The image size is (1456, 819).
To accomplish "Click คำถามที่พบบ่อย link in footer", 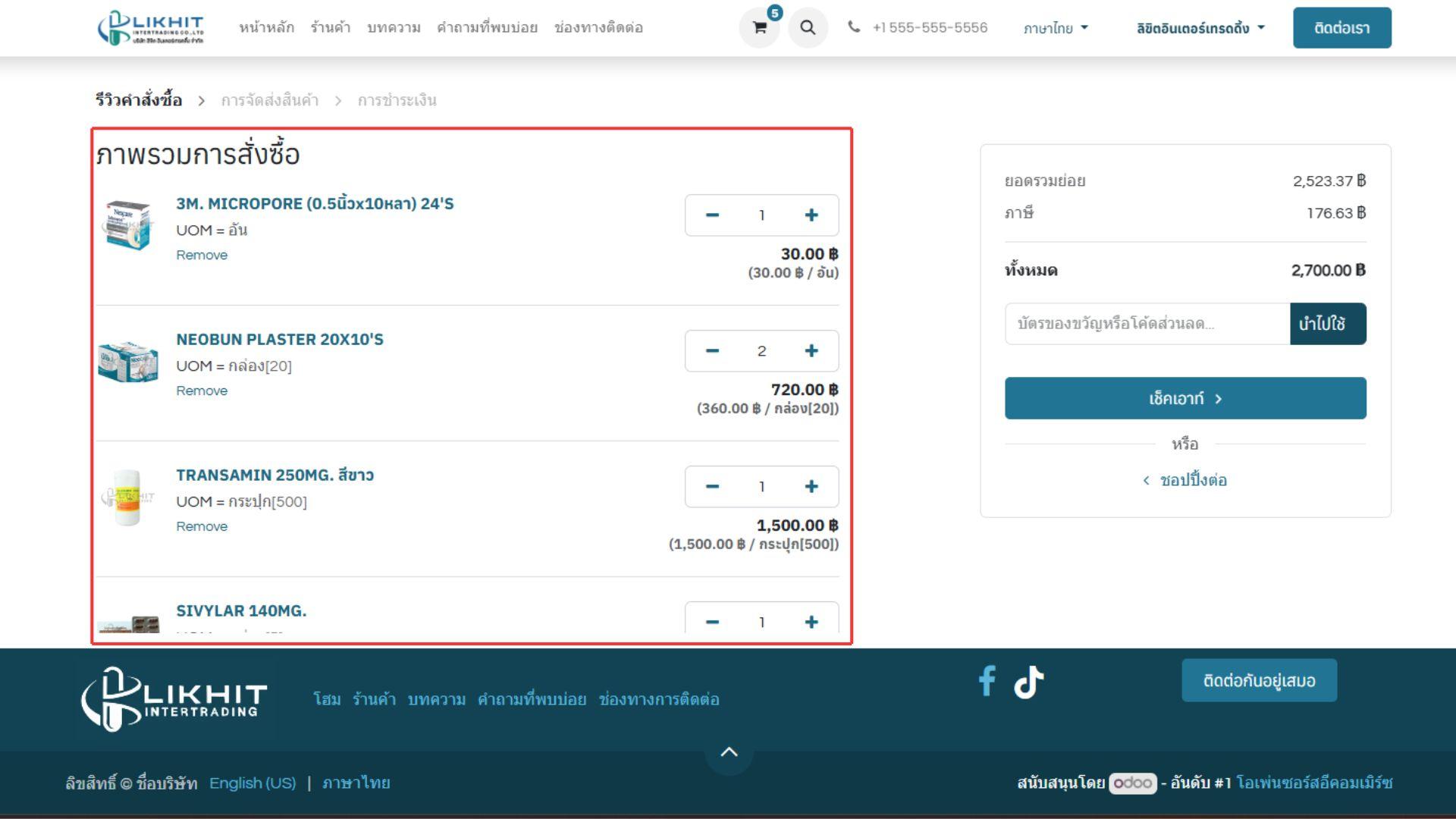I will pyautogui.click(x=532, y=699).
